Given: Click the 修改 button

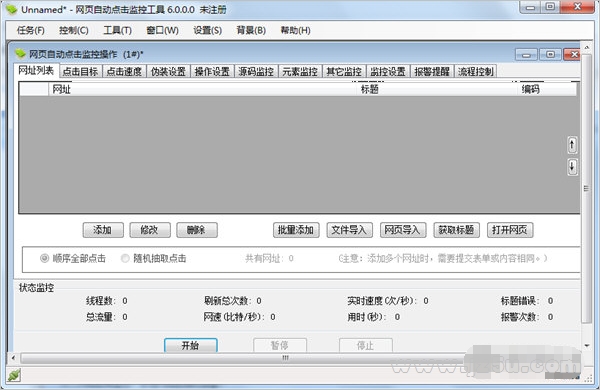Looking at the screenshot, I should pos(150,230).
